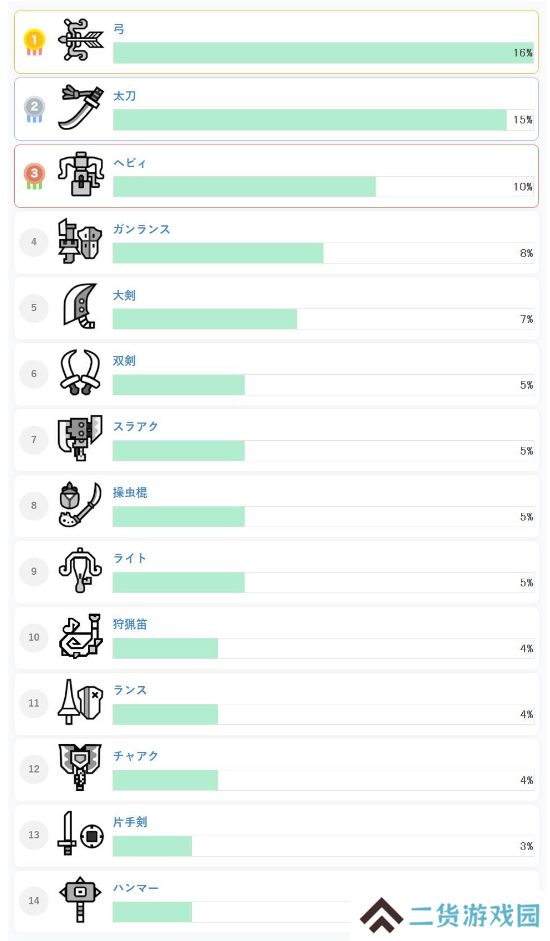Select the dual blades (双剣) icon
Image resolution: width=550 pixels, height=941 pixels.
(x=80, y=372)
